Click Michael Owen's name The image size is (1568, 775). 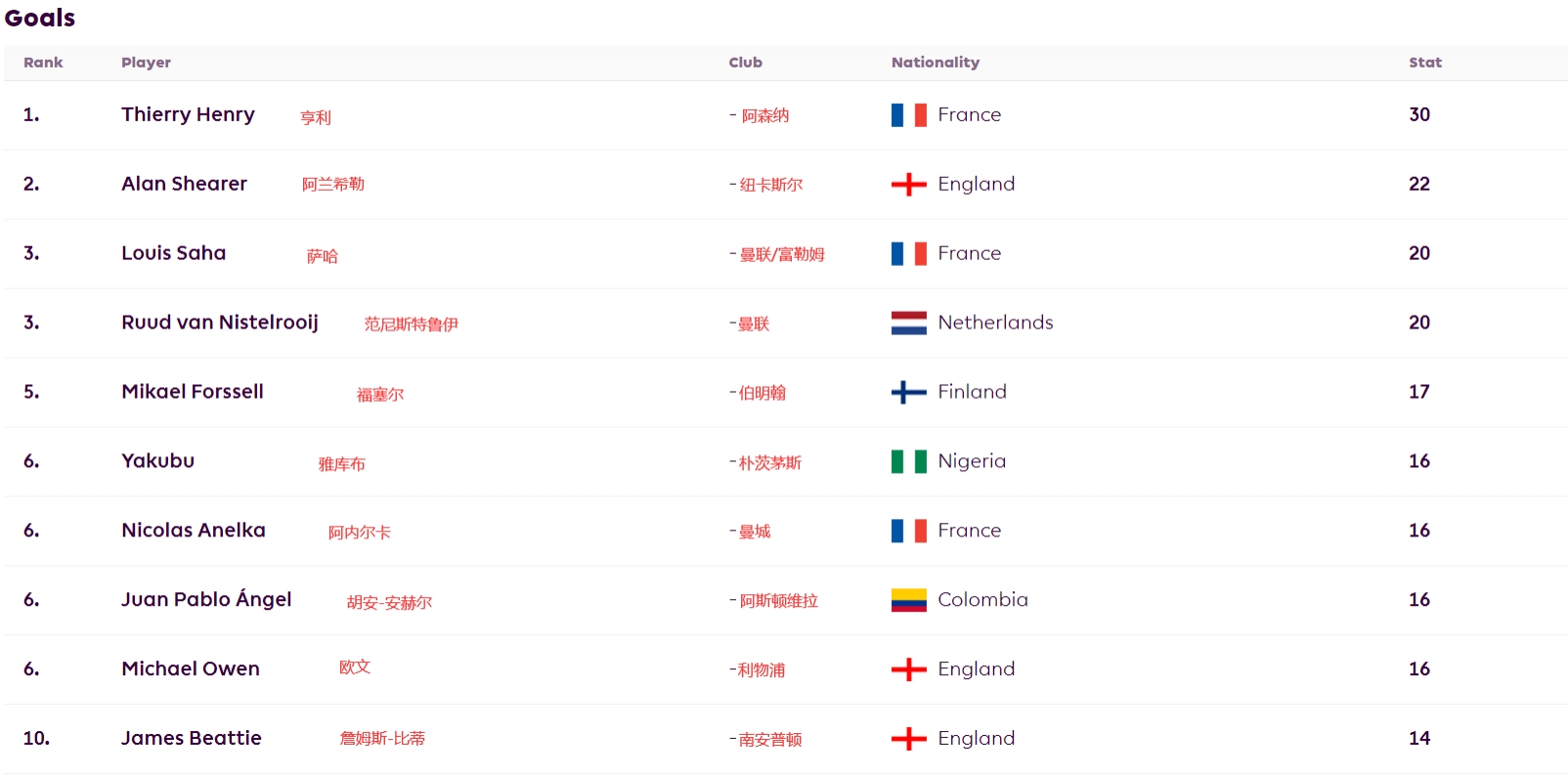click(x=191, y=668)
